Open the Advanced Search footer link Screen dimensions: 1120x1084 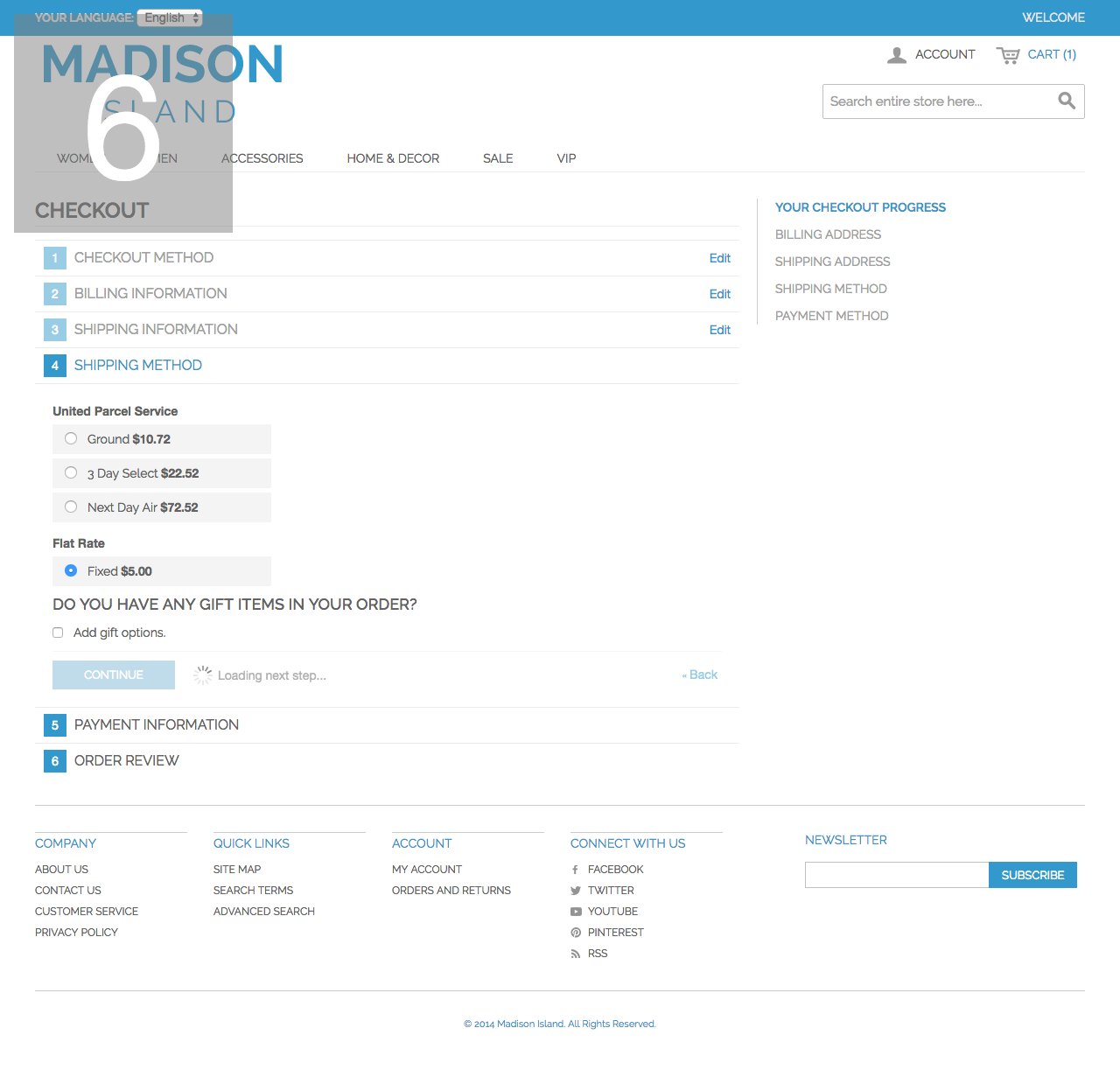[x=264, y=912]
